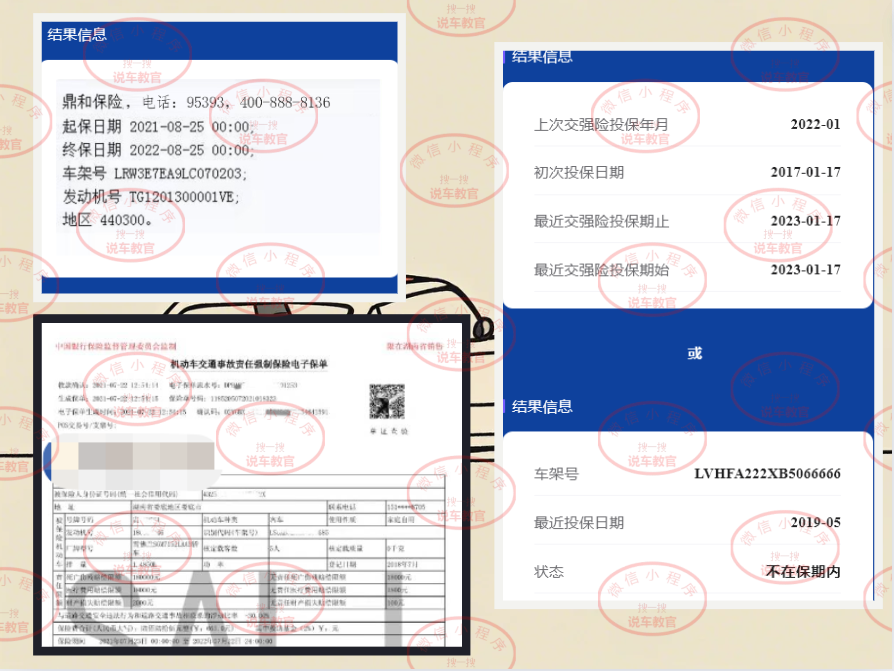Select the 终保日期 2022-08-25 line
Screen dimensions: 894x671
coord(158,150)
